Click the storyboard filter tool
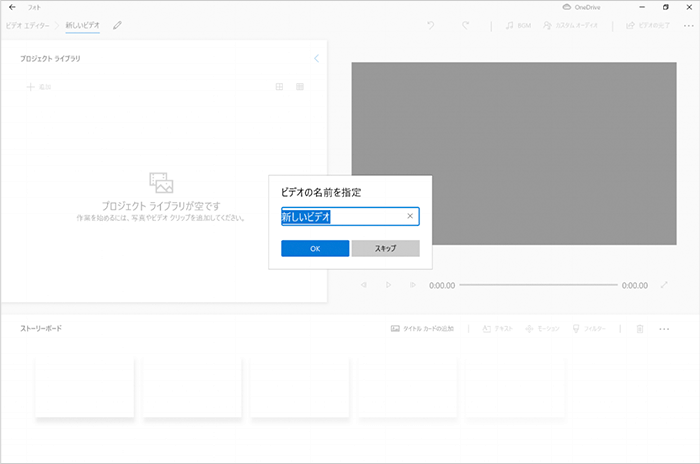This screenshot has width=700, height=464. pyautogui.click(x=589, y=329)
